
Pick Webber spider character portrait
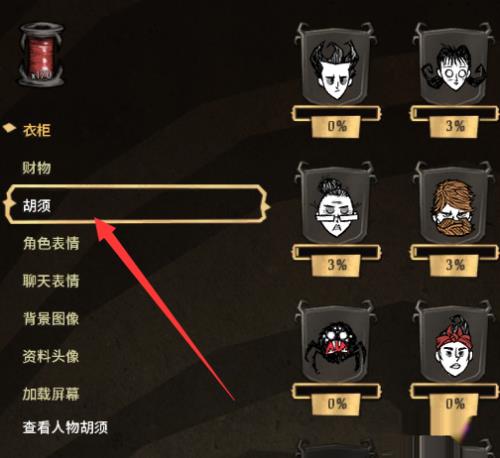point(335,342)
